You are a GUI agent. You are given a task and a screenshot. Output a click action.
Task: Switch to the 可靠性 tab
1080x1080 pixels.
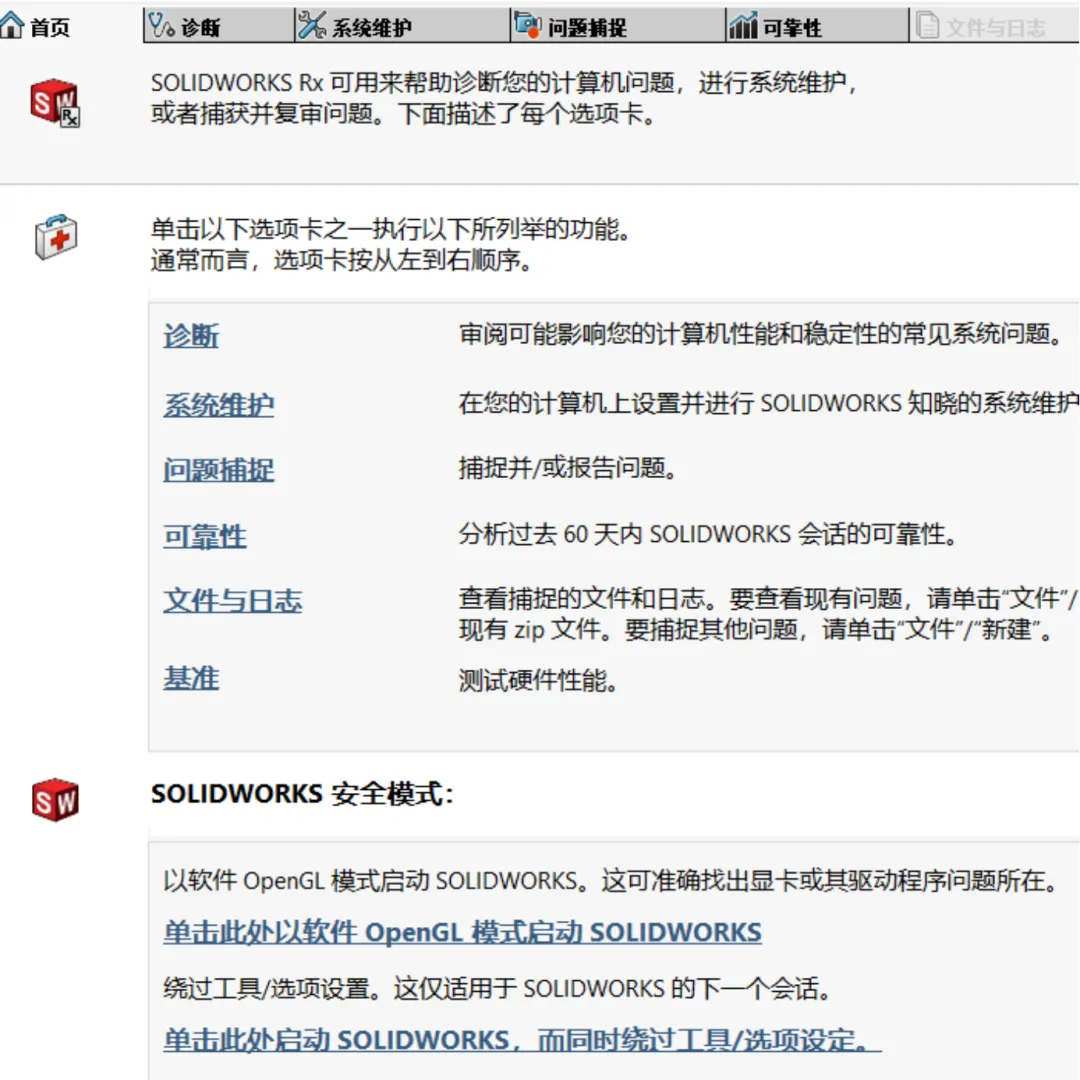(x=791, y=28)
